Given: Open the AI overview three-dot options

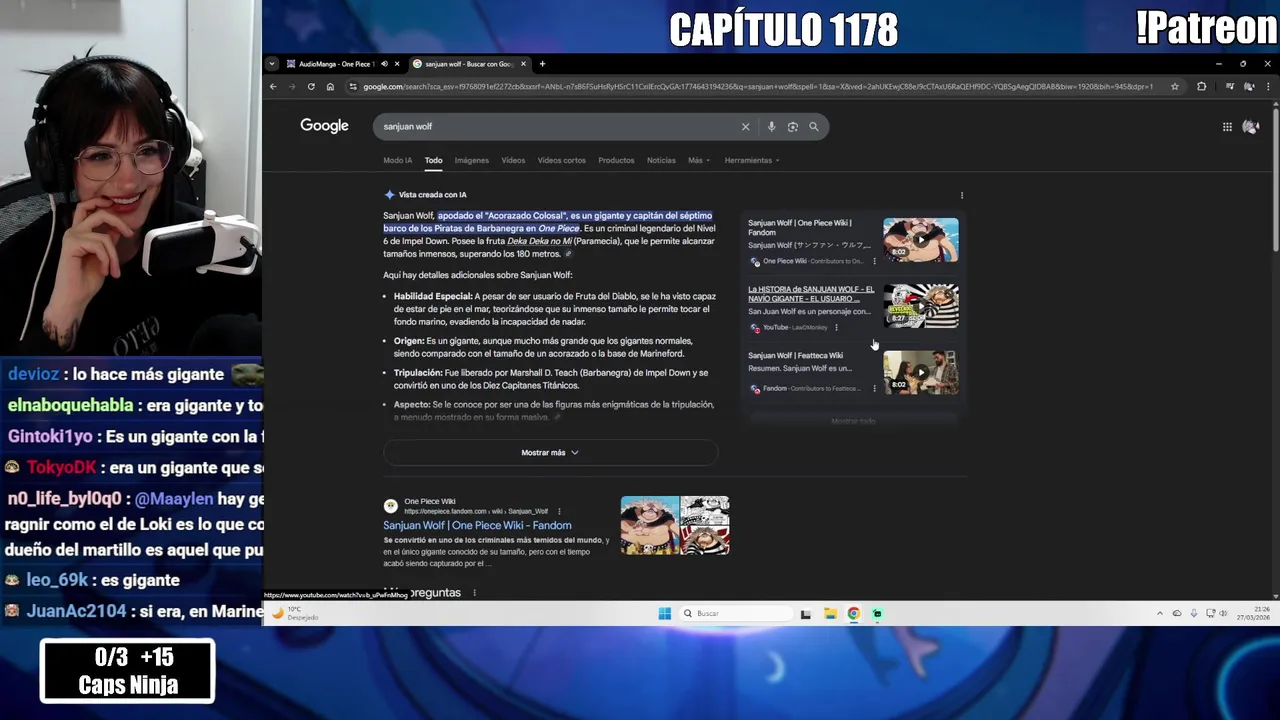Looking at the screenshot, I should tap(962, 195).
